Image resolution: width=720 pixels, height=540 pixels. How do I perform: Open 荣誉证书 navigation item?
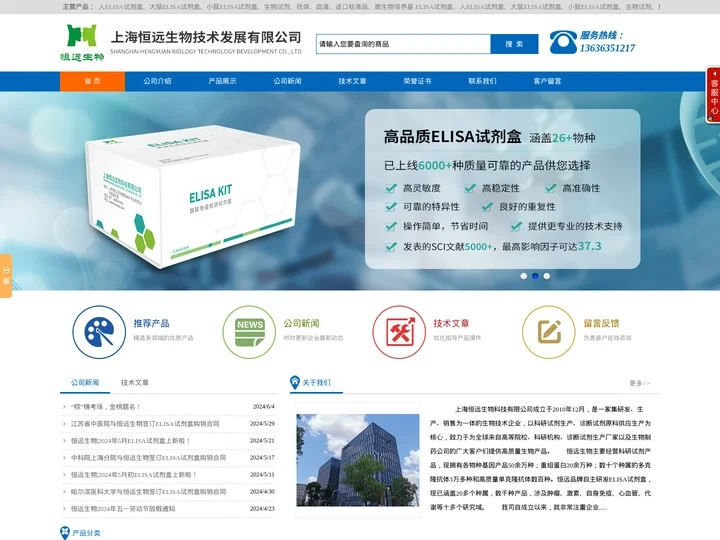pos(417,81)
